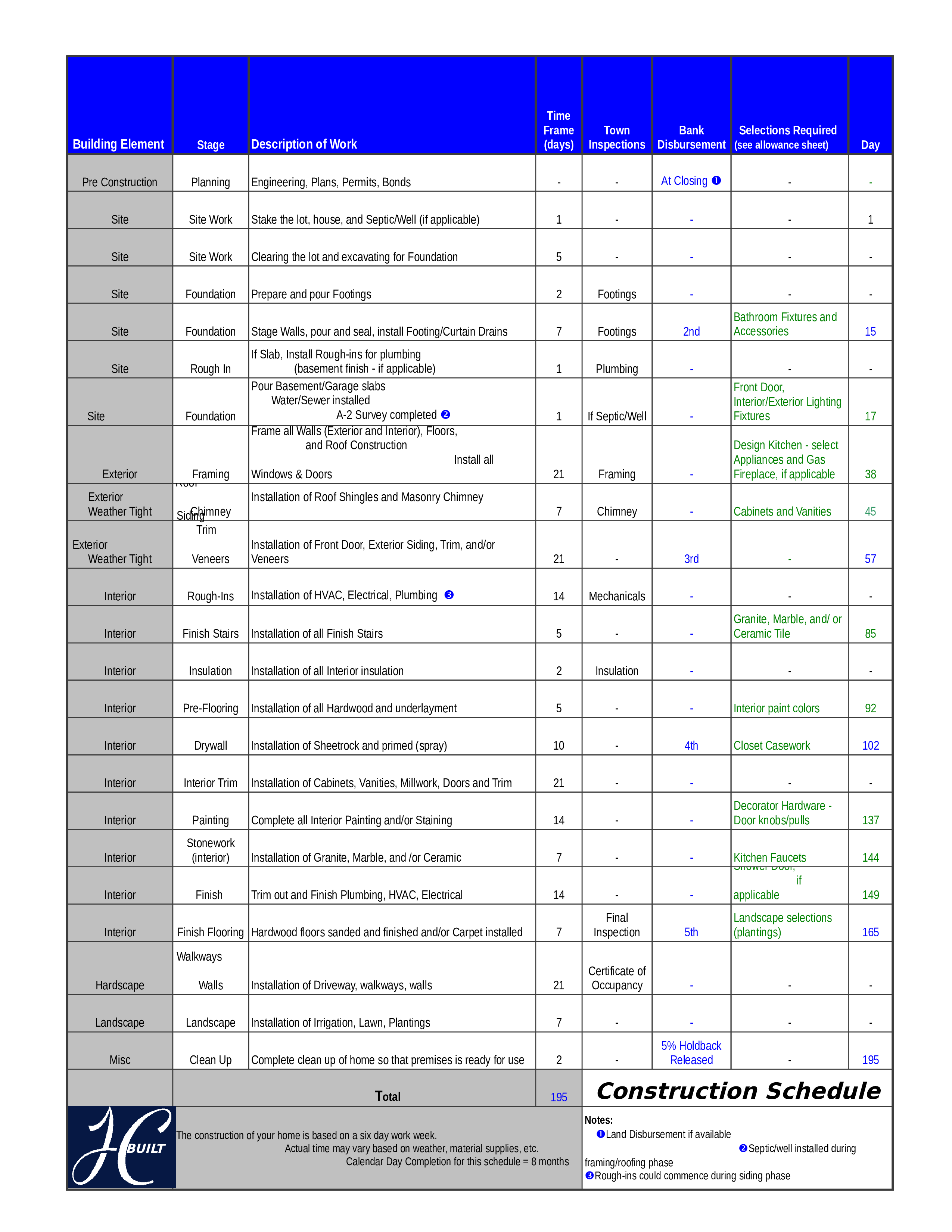
Task: Select 'Bathroom Fixtures and Accessories'
Action: pos(785,324)
